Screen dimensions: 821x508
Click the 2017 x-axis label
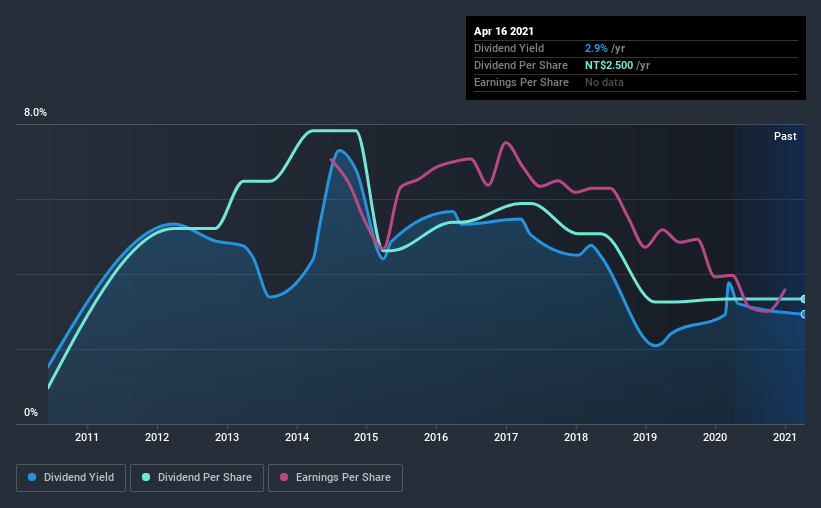point(506,437)
